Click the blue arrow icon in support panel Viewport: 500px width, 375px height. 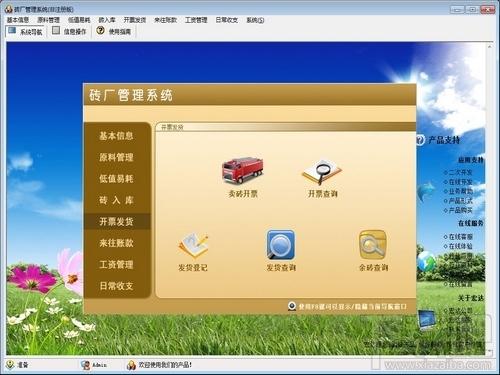(x=426, y=192)
